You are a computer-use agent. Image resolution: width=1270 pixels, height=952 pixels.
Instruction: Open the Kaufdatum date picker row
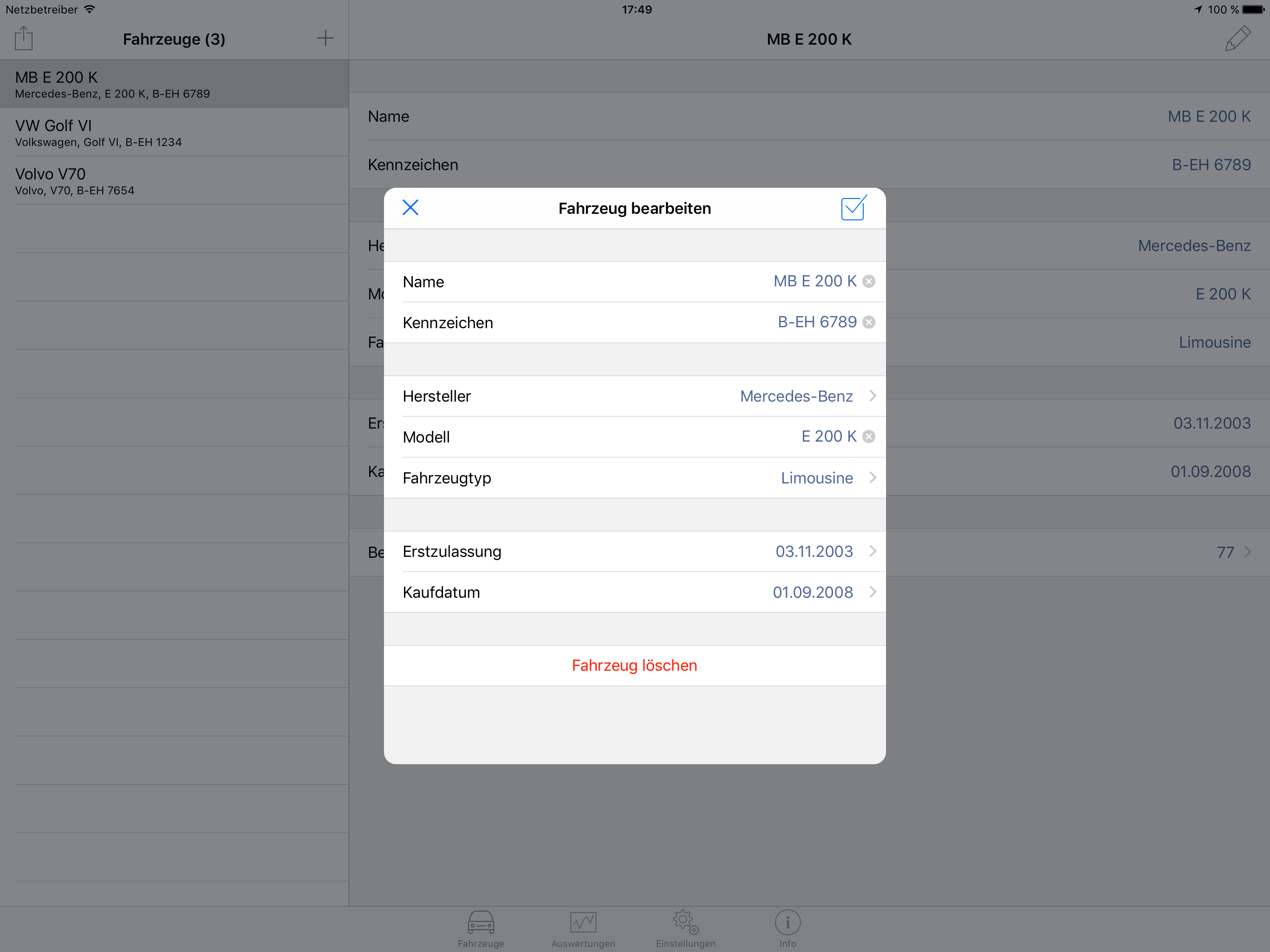click(x=635, y=592)
